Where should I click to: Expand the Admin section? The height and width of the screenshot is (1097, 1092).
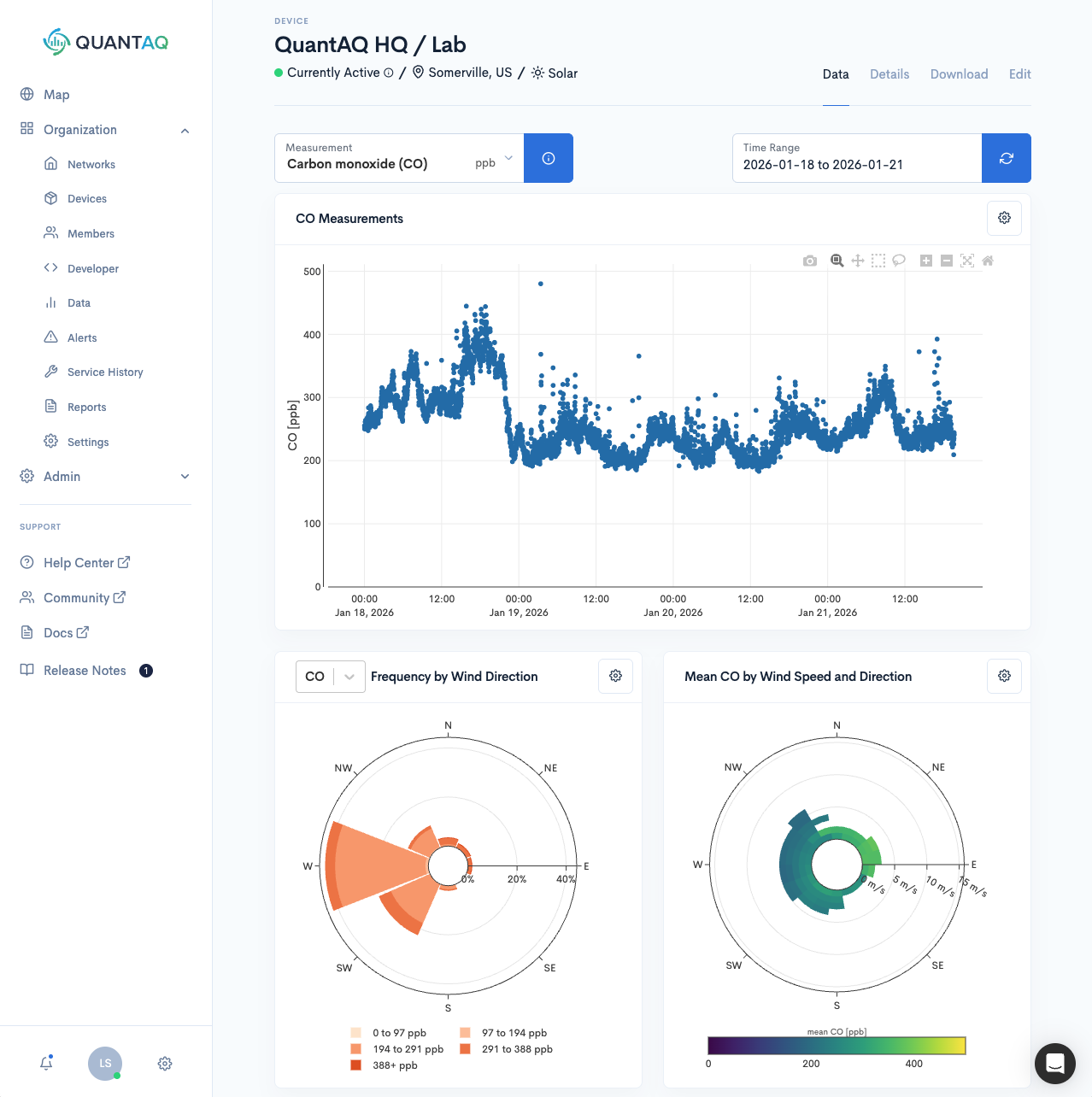(x=185, y=476)
